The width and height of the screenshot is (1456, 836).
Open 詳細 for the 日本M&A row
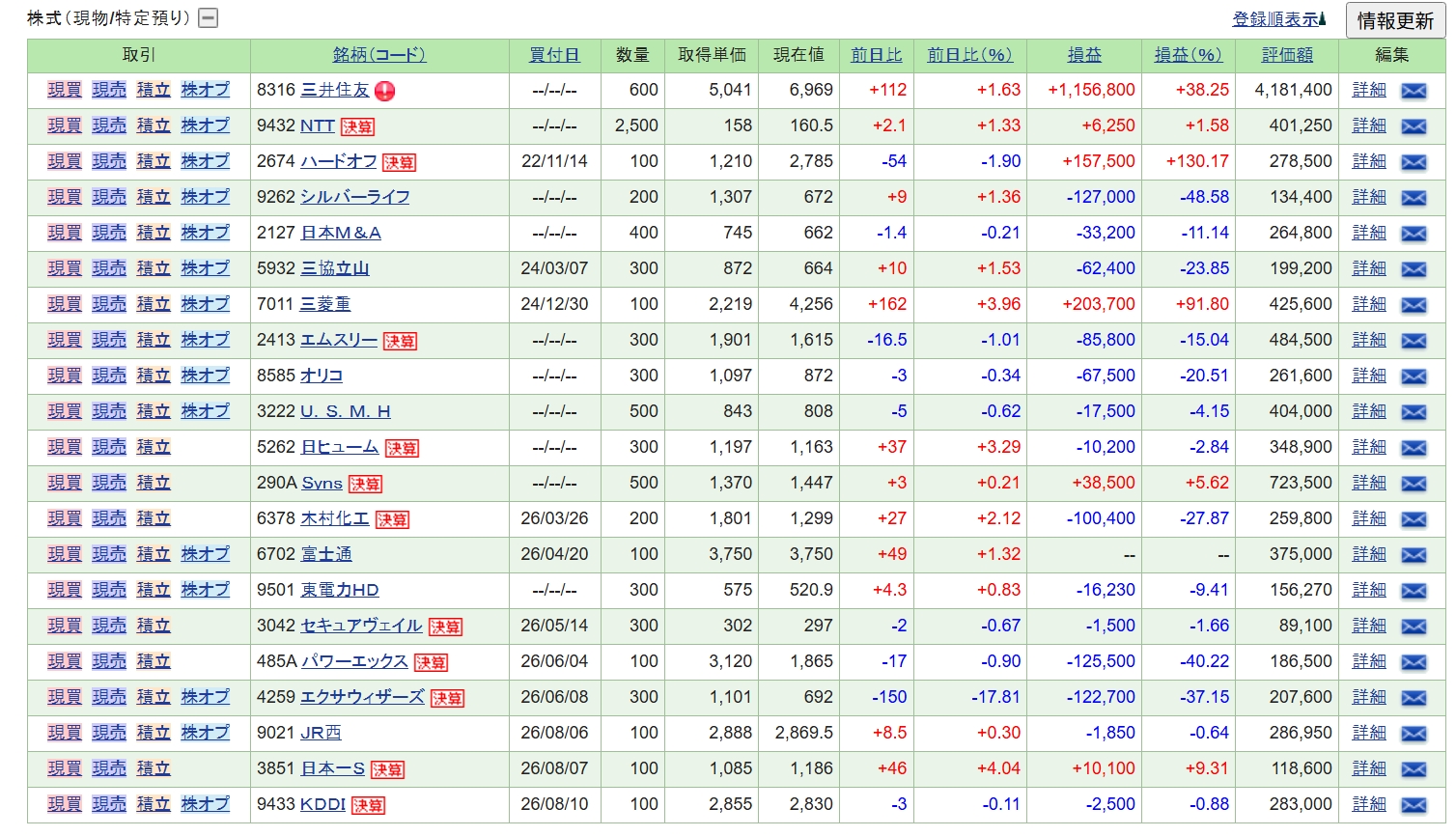[x=1369, y=233]
